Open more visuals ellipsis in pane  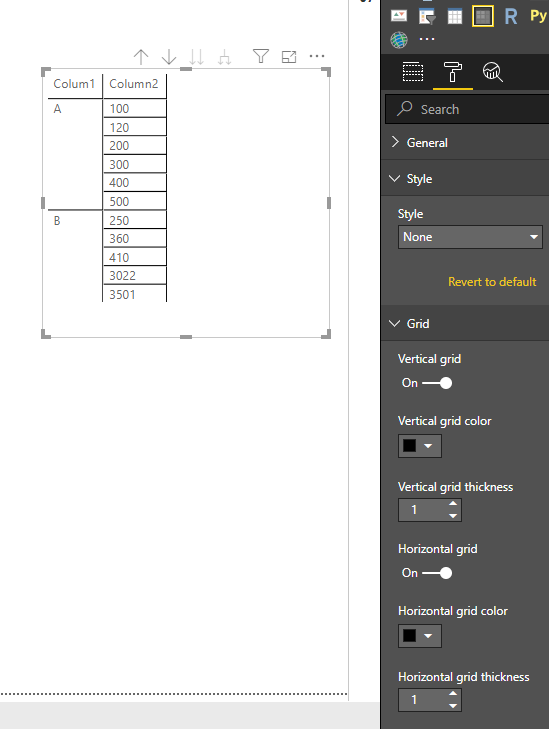[427, 39]
